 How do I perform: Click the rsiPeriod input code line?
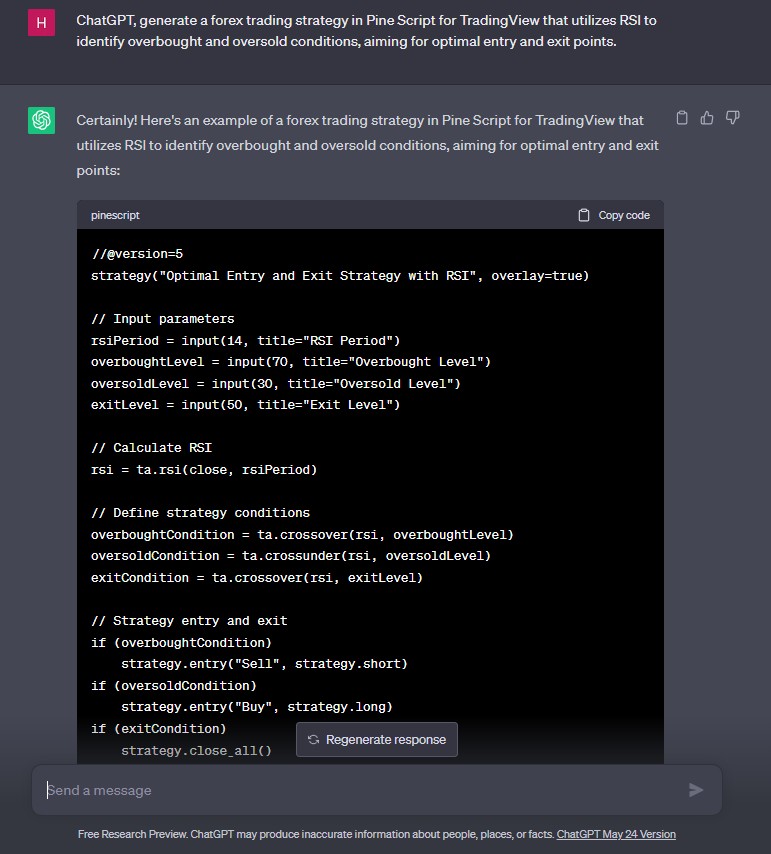point(245,340)
